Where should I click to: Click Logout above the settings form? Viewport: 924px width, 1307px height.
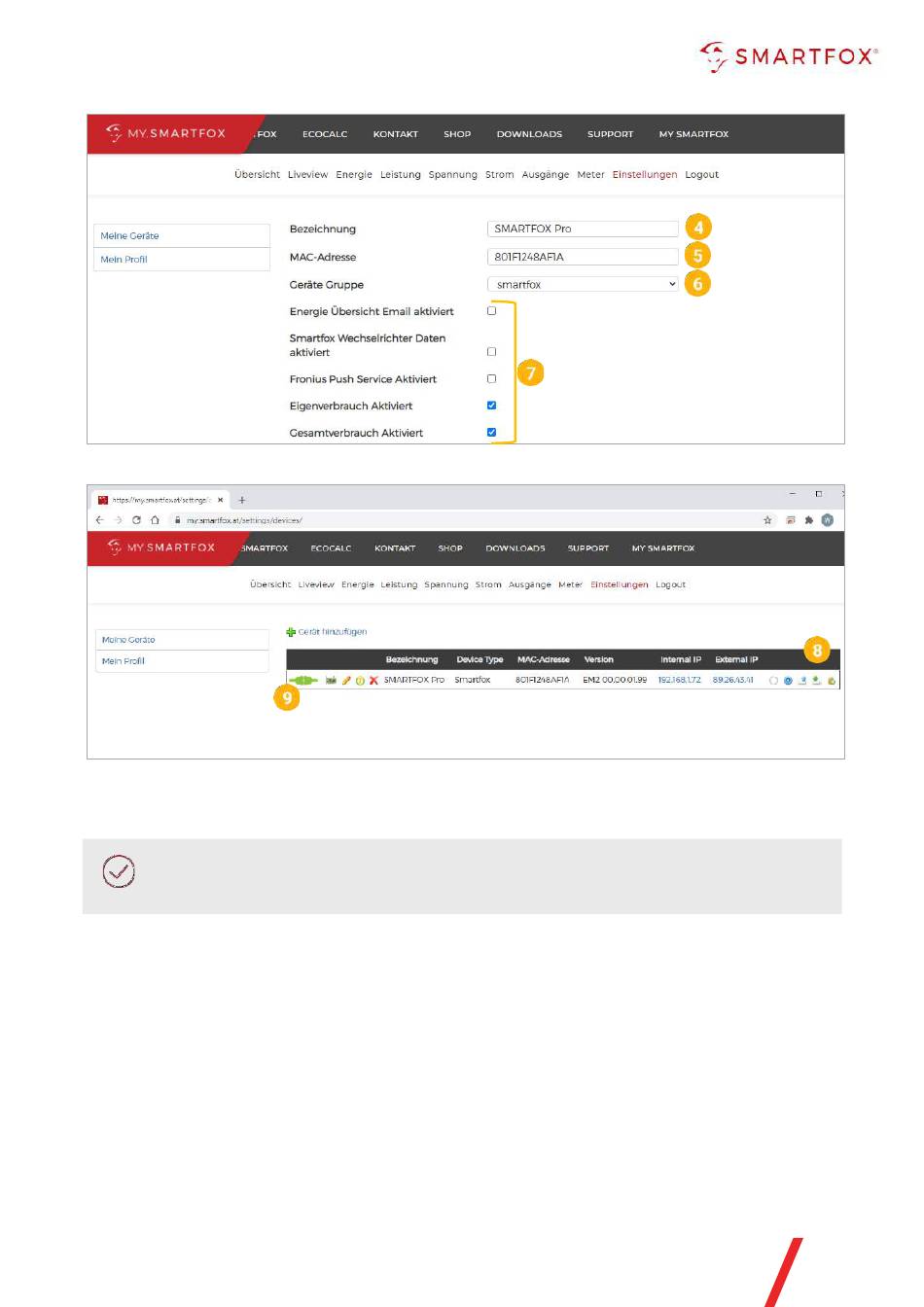tap(702, 175)
